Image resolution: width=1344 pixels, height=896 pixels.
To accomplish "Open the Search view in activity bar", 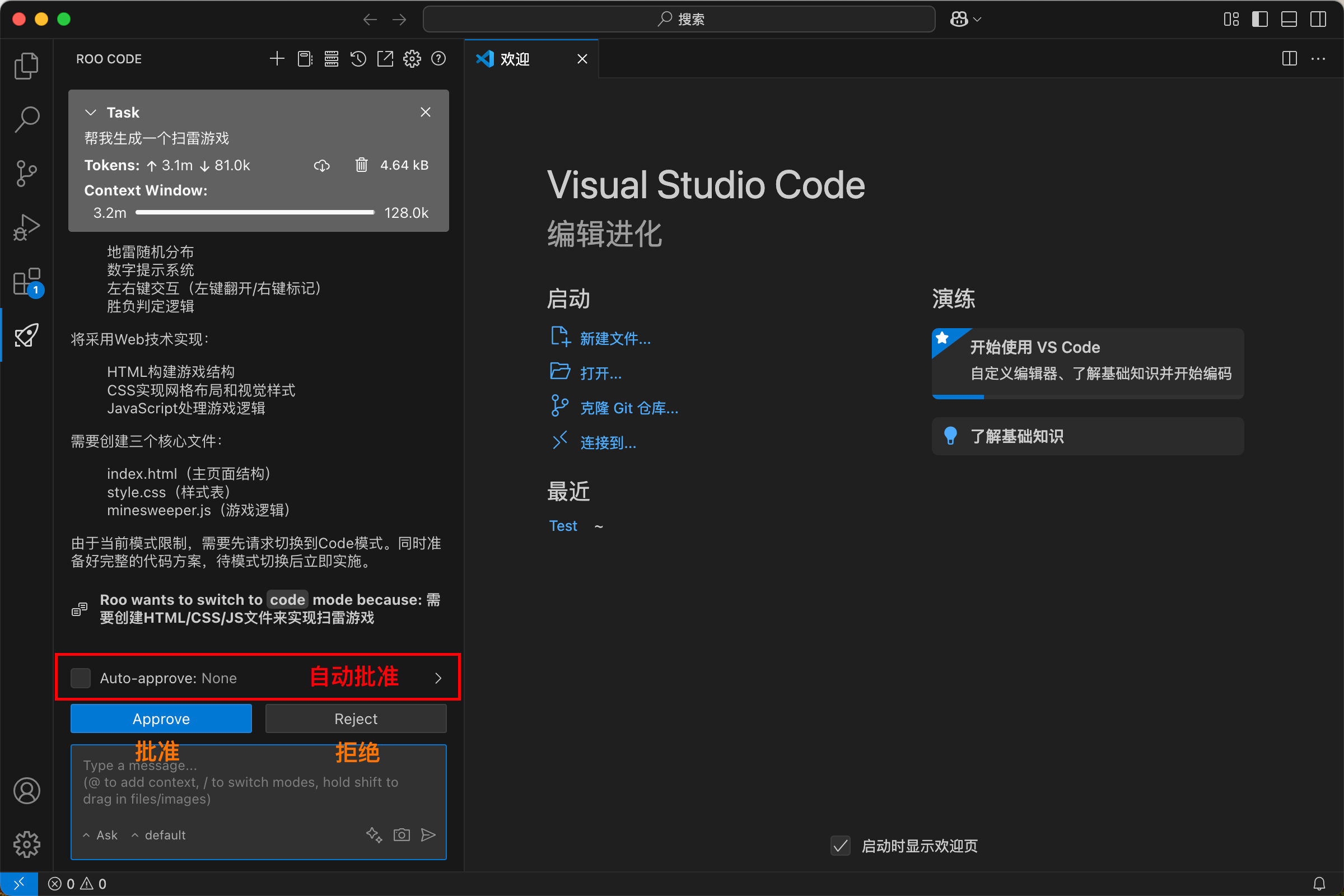I will click(x=26, y=119).
